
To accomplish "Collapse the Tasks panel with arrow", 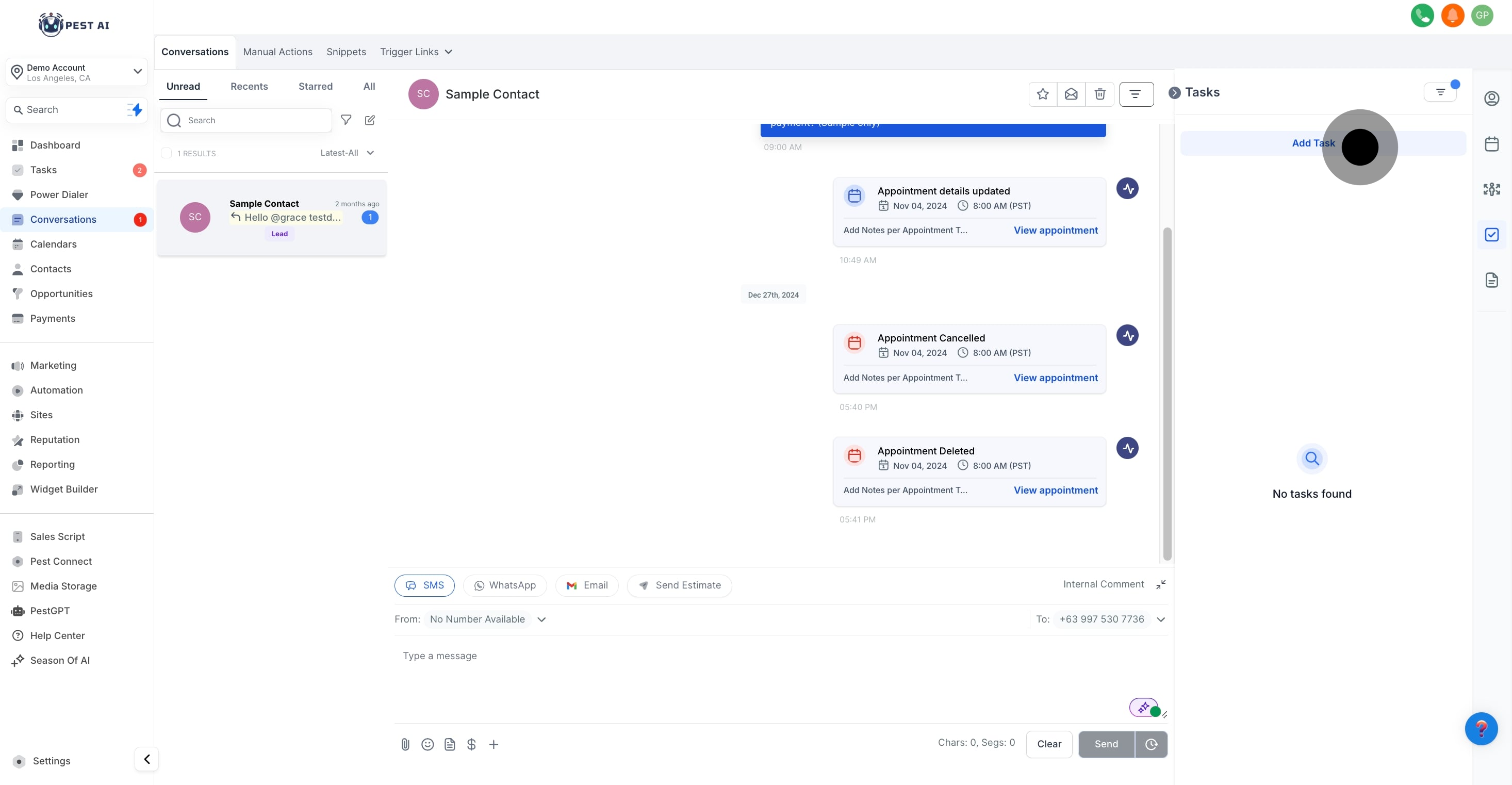I will click(1174, 93).
